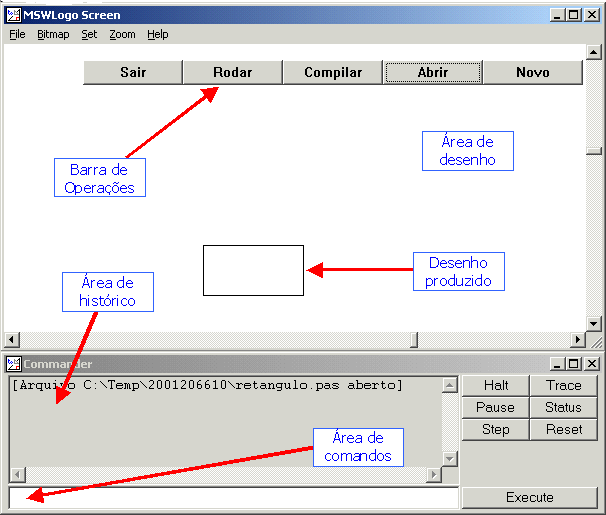Close the MSWLogo Screen window
The image size is (606, 515).
592,15
